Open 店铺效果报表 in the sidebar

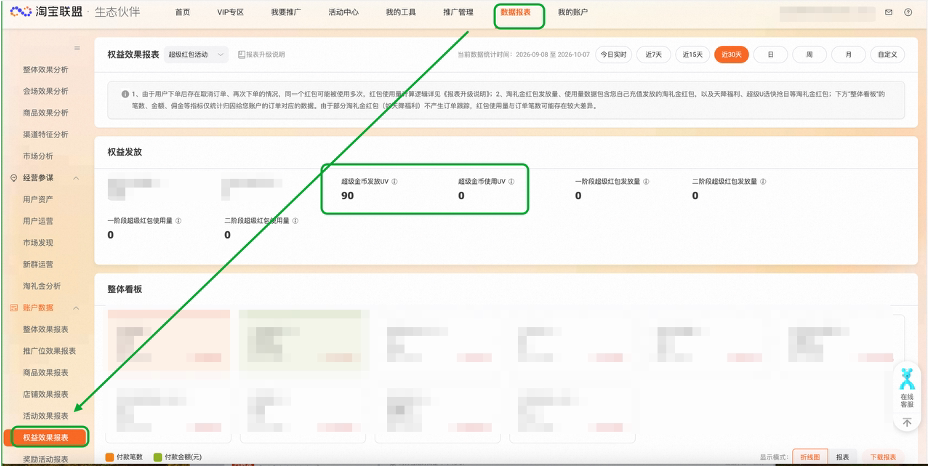click(x=46, y=394)
